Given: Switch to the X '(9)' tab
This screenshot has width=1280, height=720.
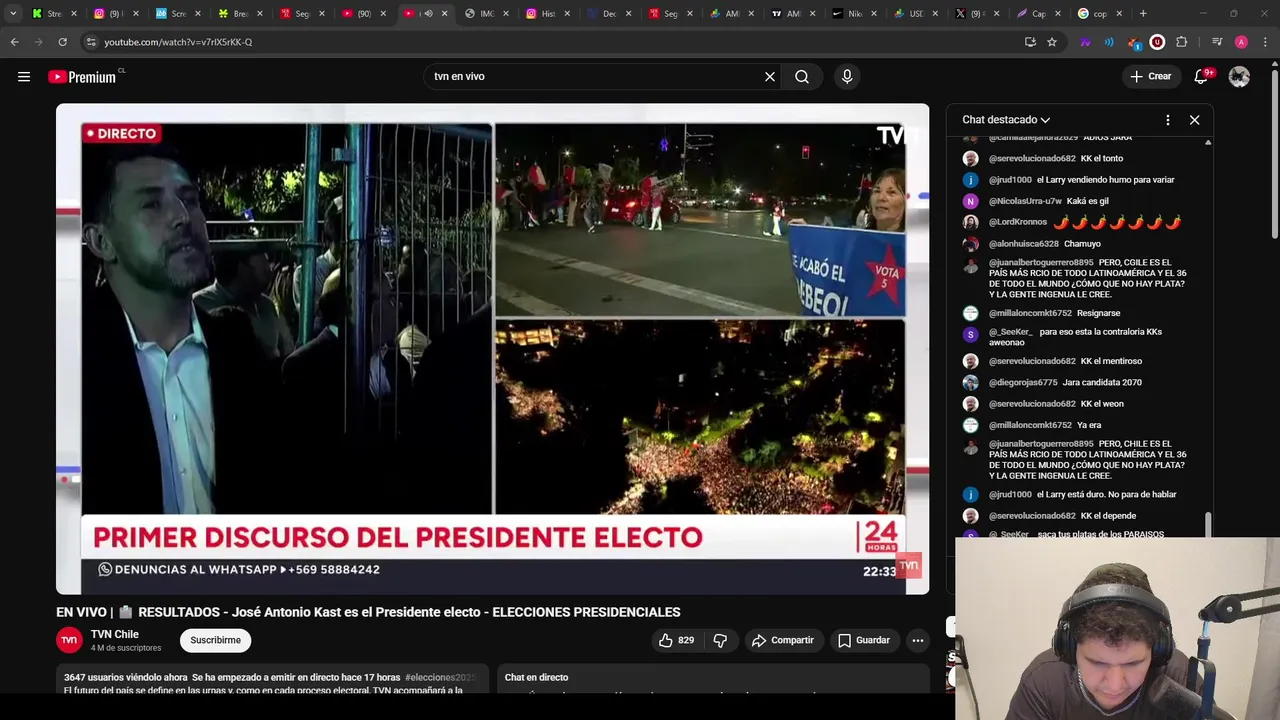Looking at the screenshot, I should 975,14.
